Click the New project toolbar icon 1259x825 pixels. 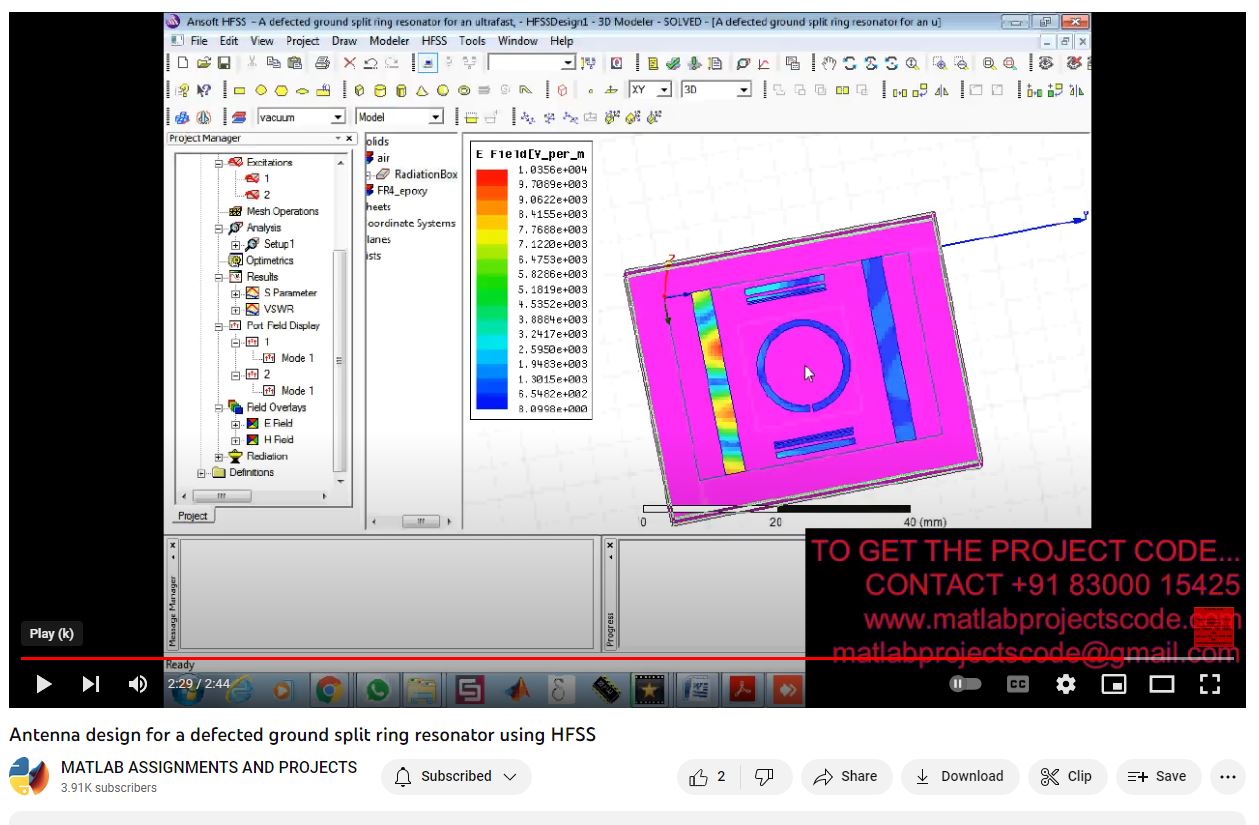point(182,63)
